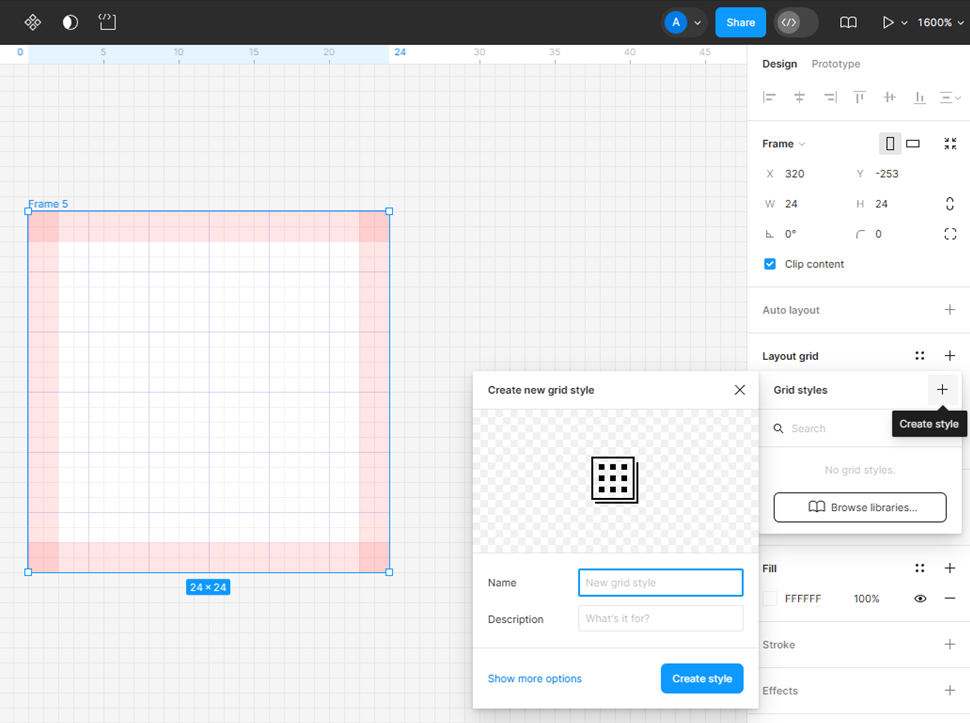Edit the fill hex value FFFFFF

(x=803, y=599)
